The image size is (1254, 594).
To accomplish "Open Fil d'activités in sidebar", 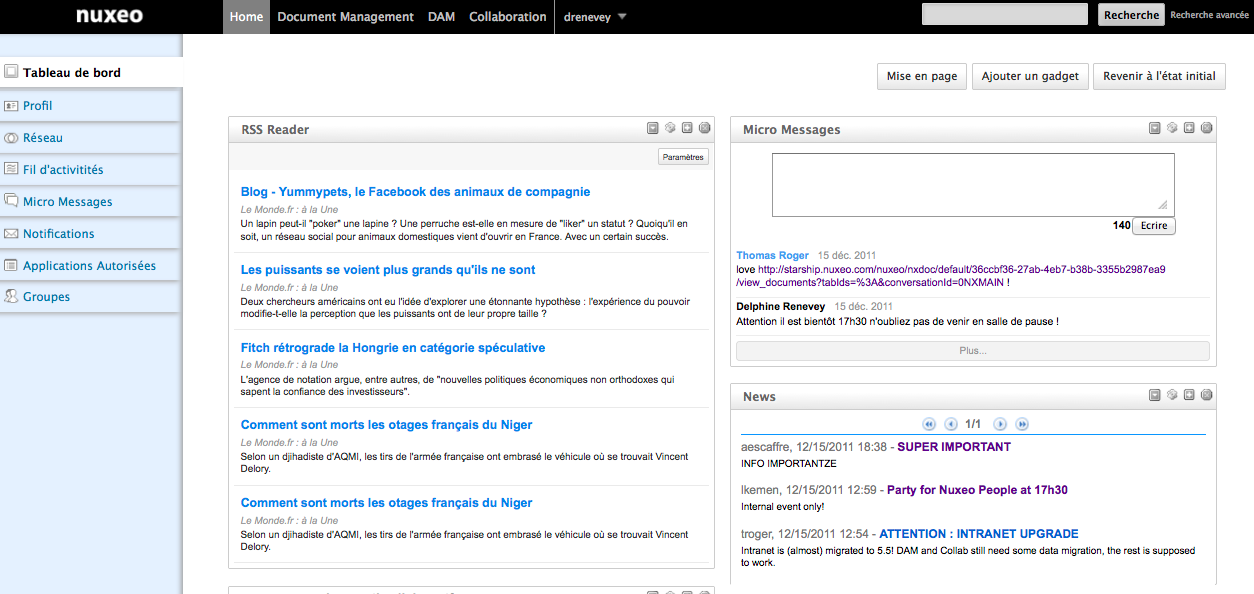I will click(63, 170).
